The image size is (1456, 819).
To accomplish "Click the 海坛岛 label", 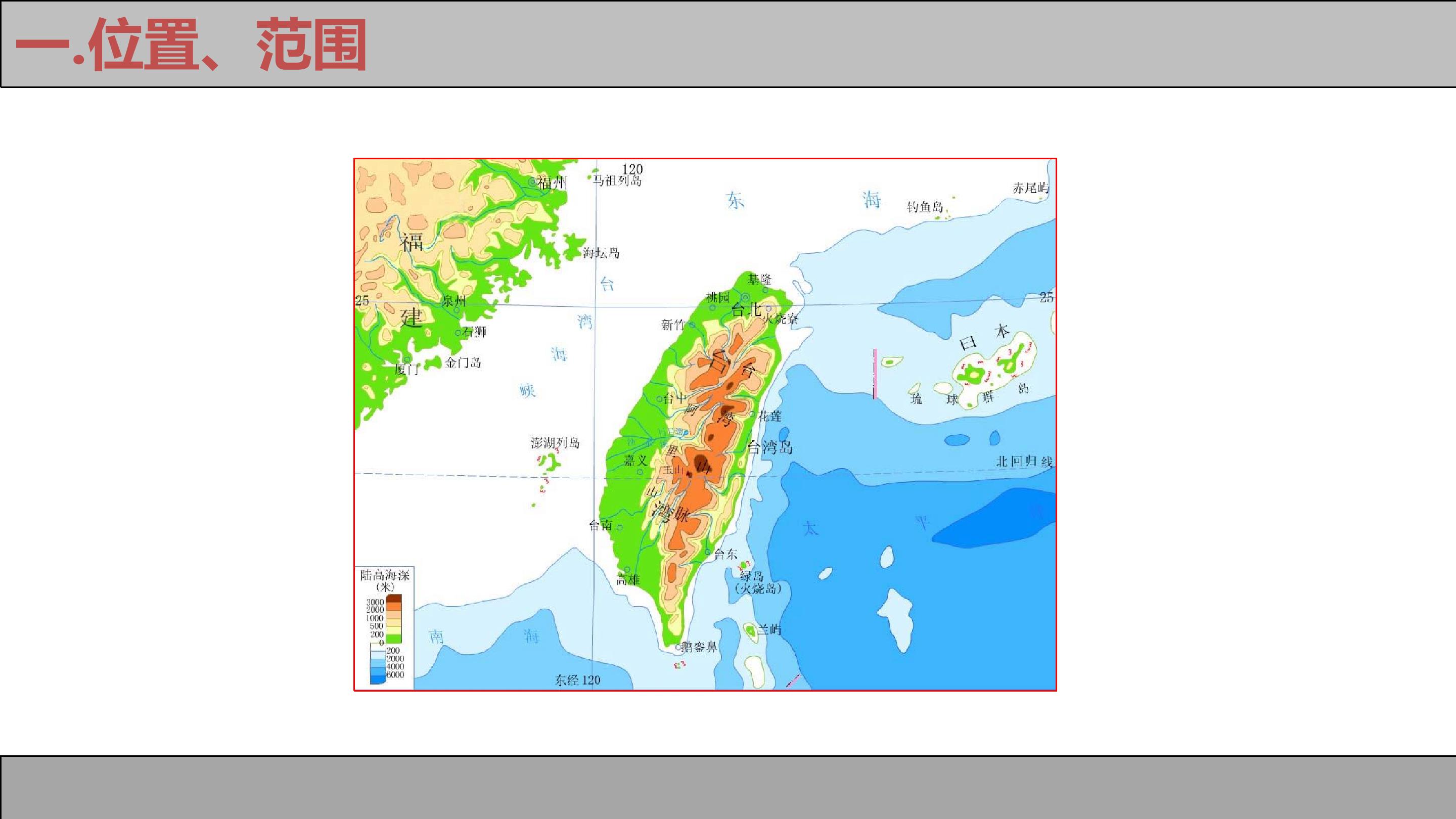I will pos(602,253).
